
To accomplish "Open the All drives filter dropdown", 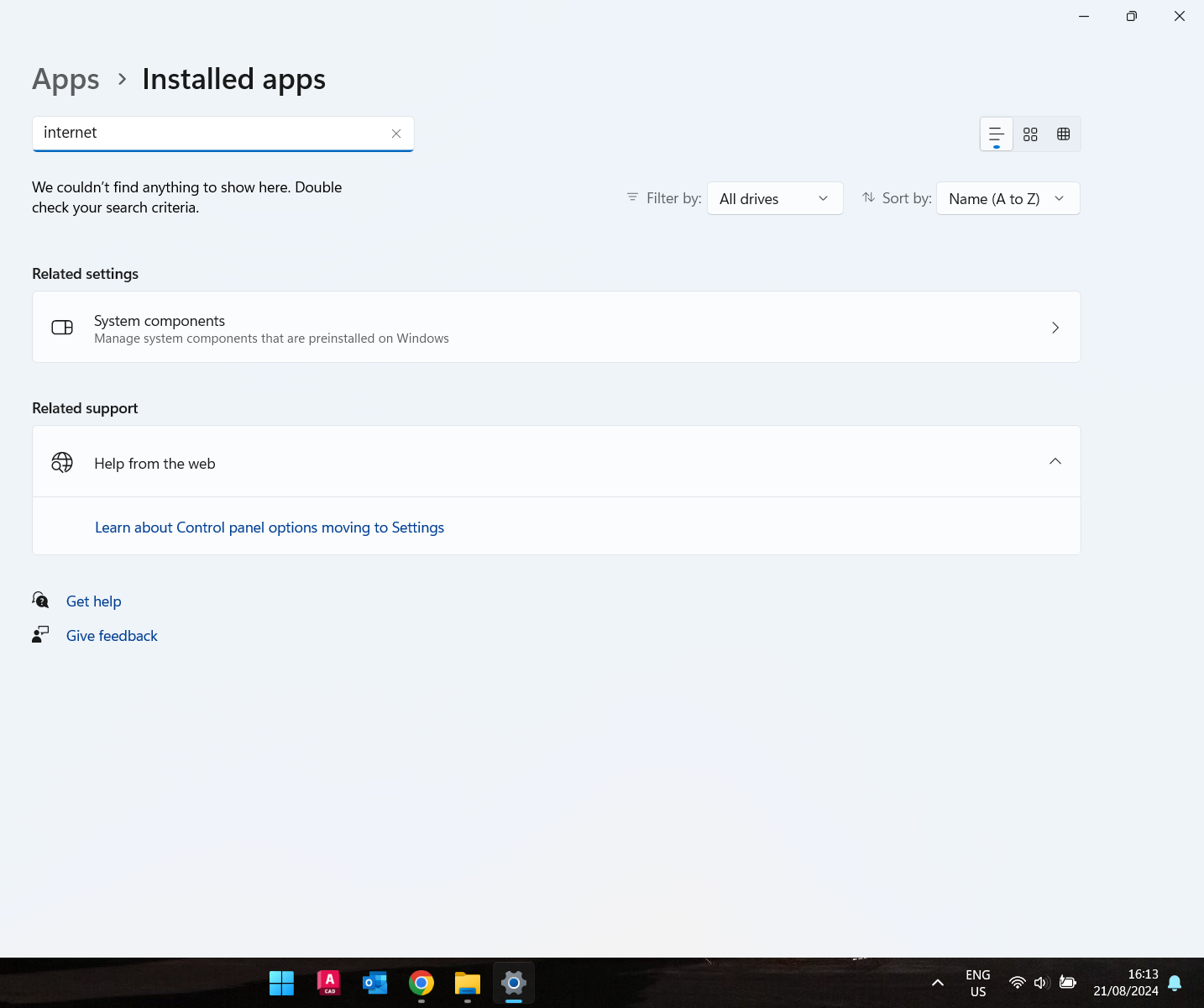I will [775, 198].
